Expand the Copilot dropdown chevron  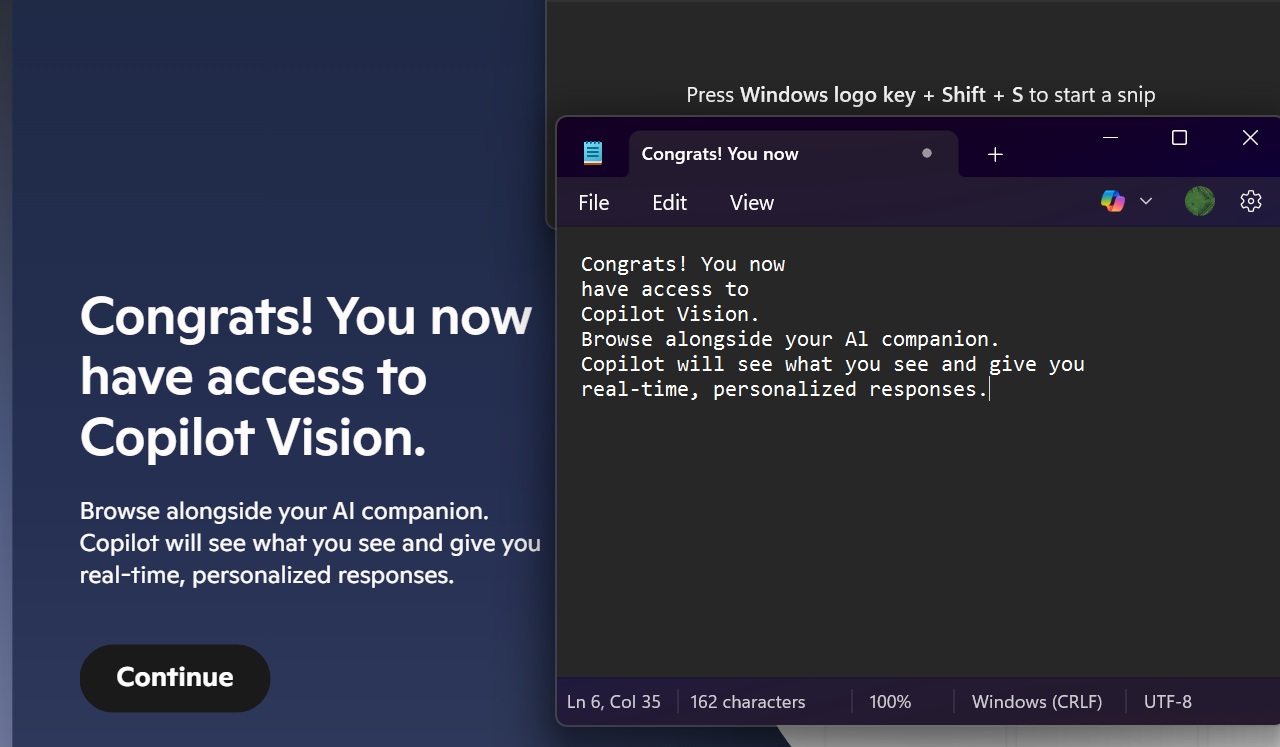[1146, 201]
